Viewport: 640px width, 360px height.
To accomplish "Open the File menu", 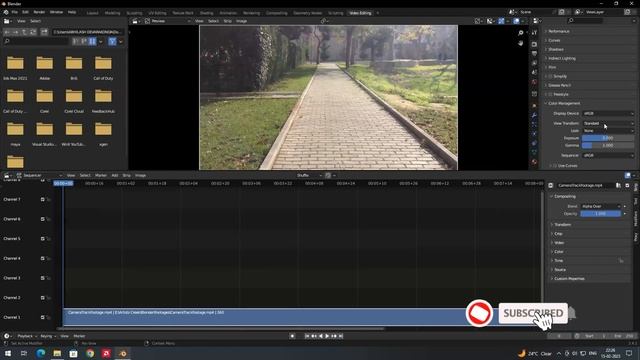I will (15, 12).
